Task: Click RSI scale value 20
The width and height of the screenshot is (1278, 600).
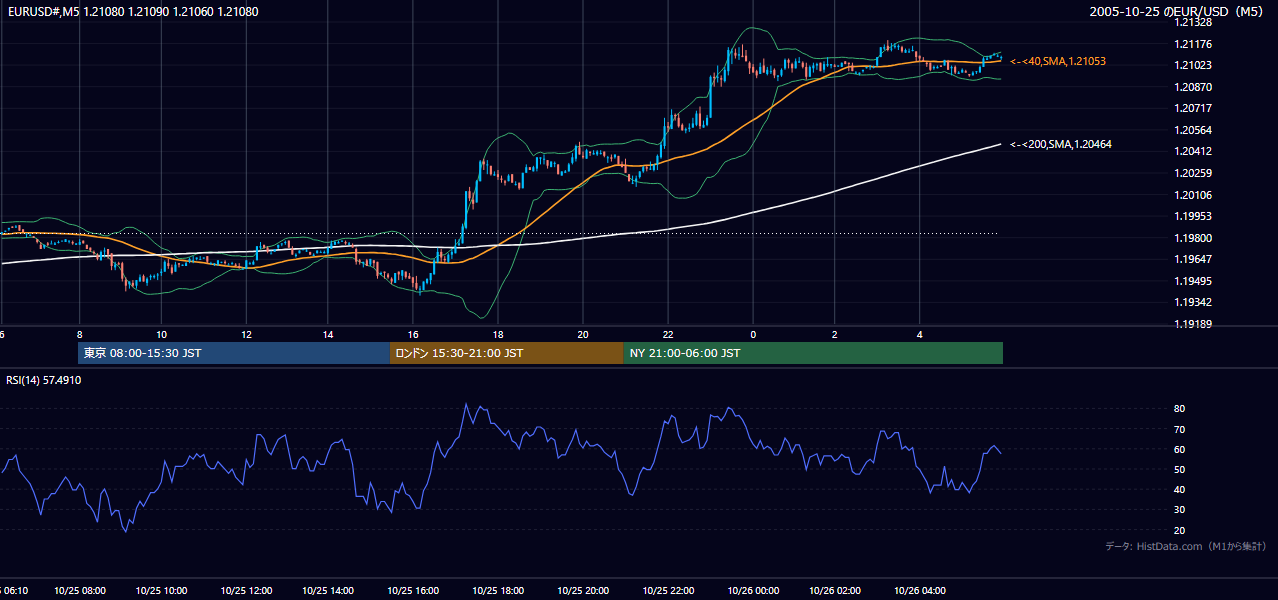Action: 1180,530
